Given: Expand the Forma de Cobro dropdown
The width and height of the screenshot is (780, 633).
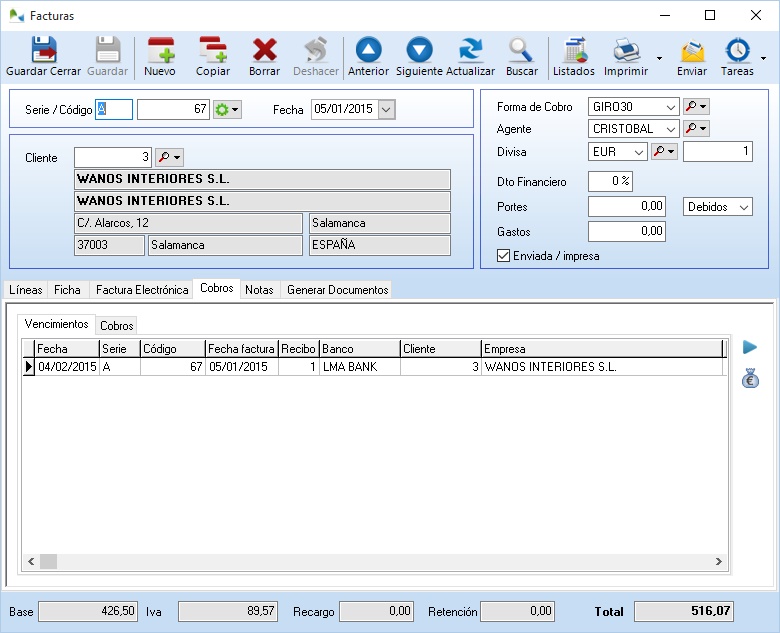Looking at the screenshot, I should pyautogui.click(x=669, y=106).
